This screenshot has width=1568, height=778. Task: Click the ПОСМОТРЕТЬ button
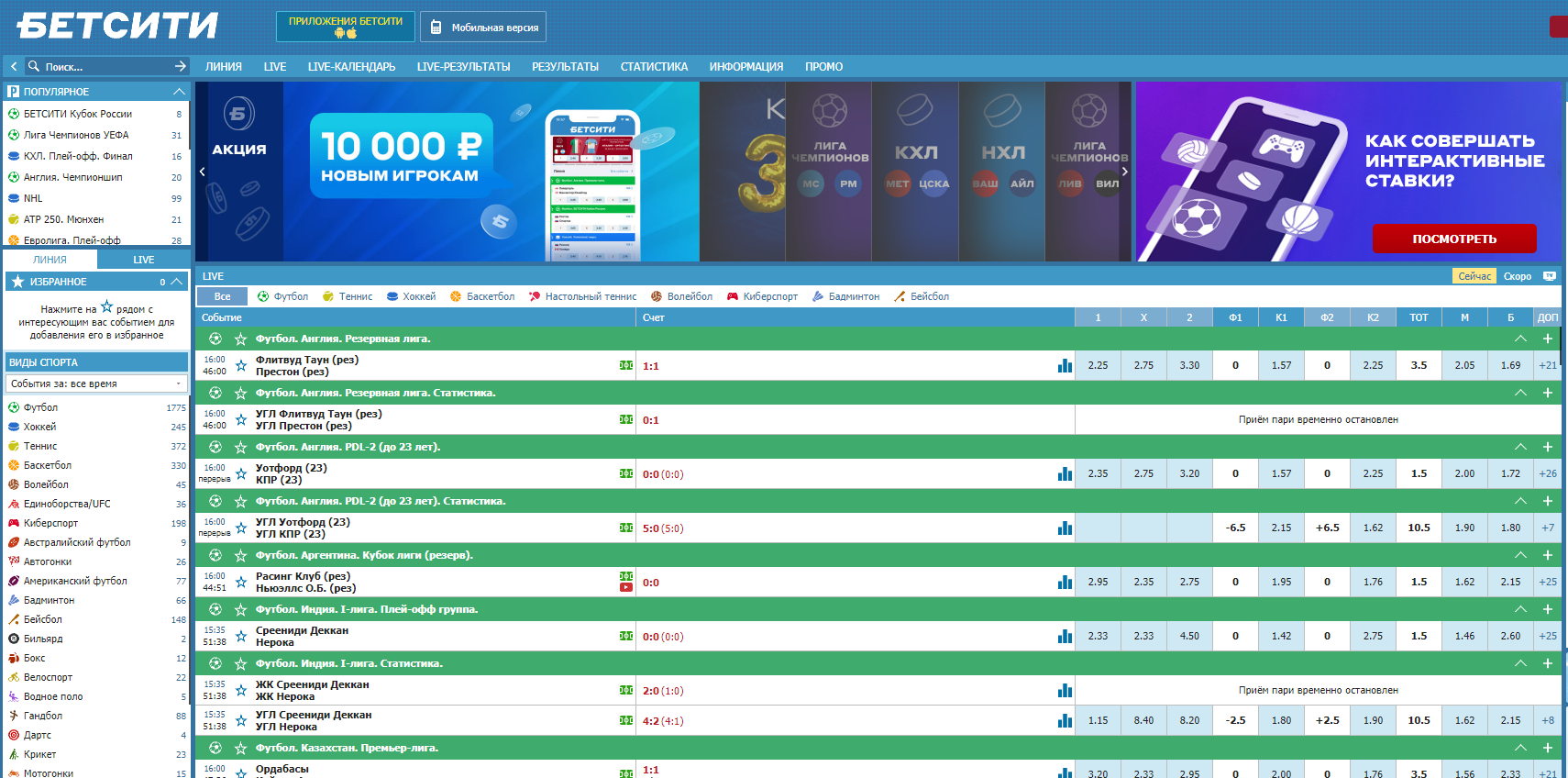click(x=1454, y=239)
